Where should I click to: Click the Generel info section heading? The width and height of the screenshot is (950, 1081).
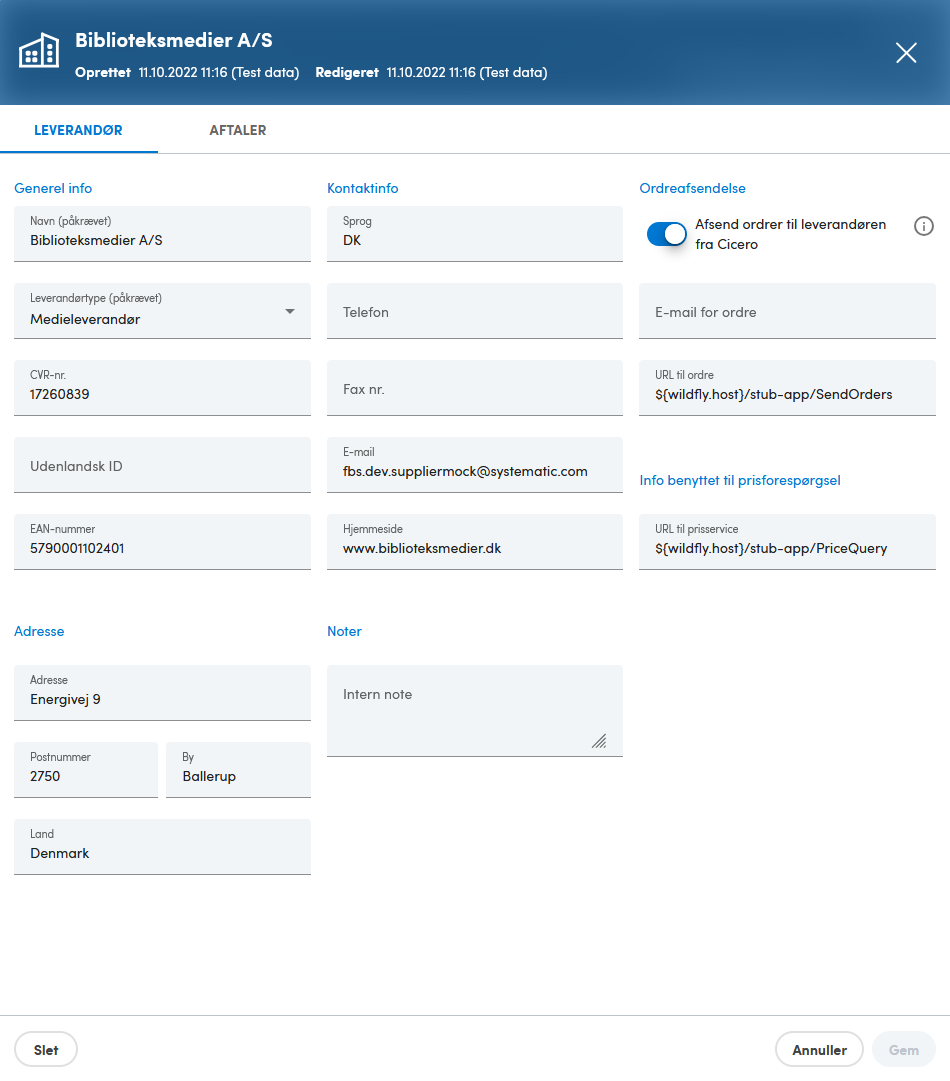53,188
